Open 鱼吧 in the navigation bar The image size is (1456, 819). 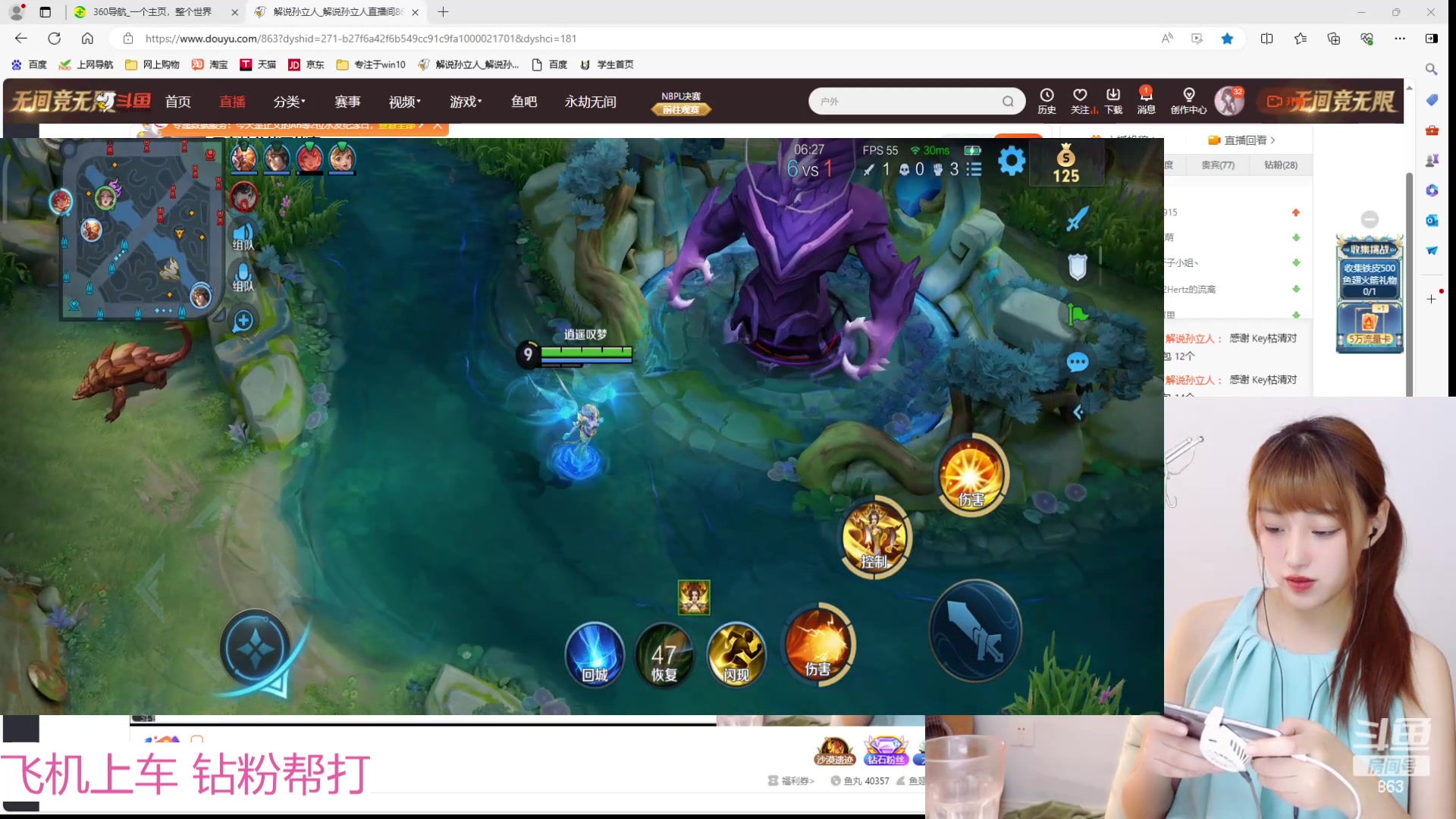[x=524, y=102]
